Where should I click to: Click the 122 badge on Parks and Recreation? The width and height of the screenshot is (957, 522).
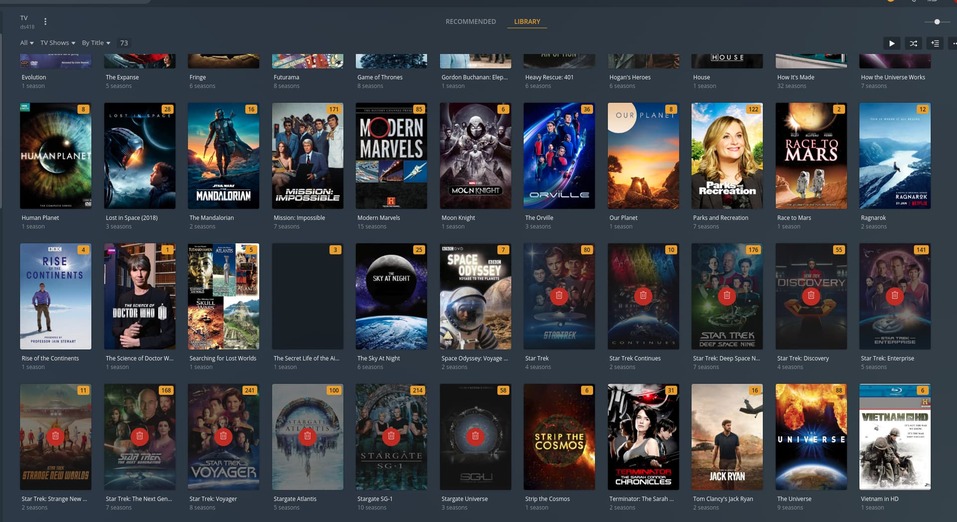753,109
